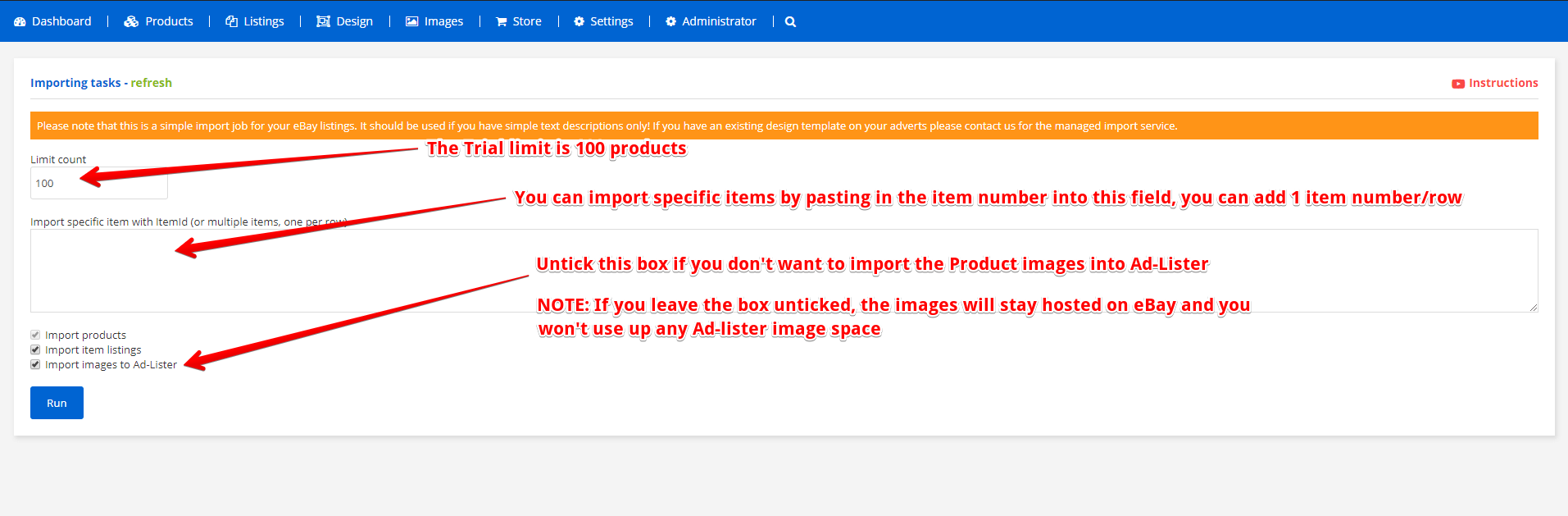Untick Import images to Ad-Lister checkbox
This screenshot has width=1568, height=516.
(x=35, y=364)
